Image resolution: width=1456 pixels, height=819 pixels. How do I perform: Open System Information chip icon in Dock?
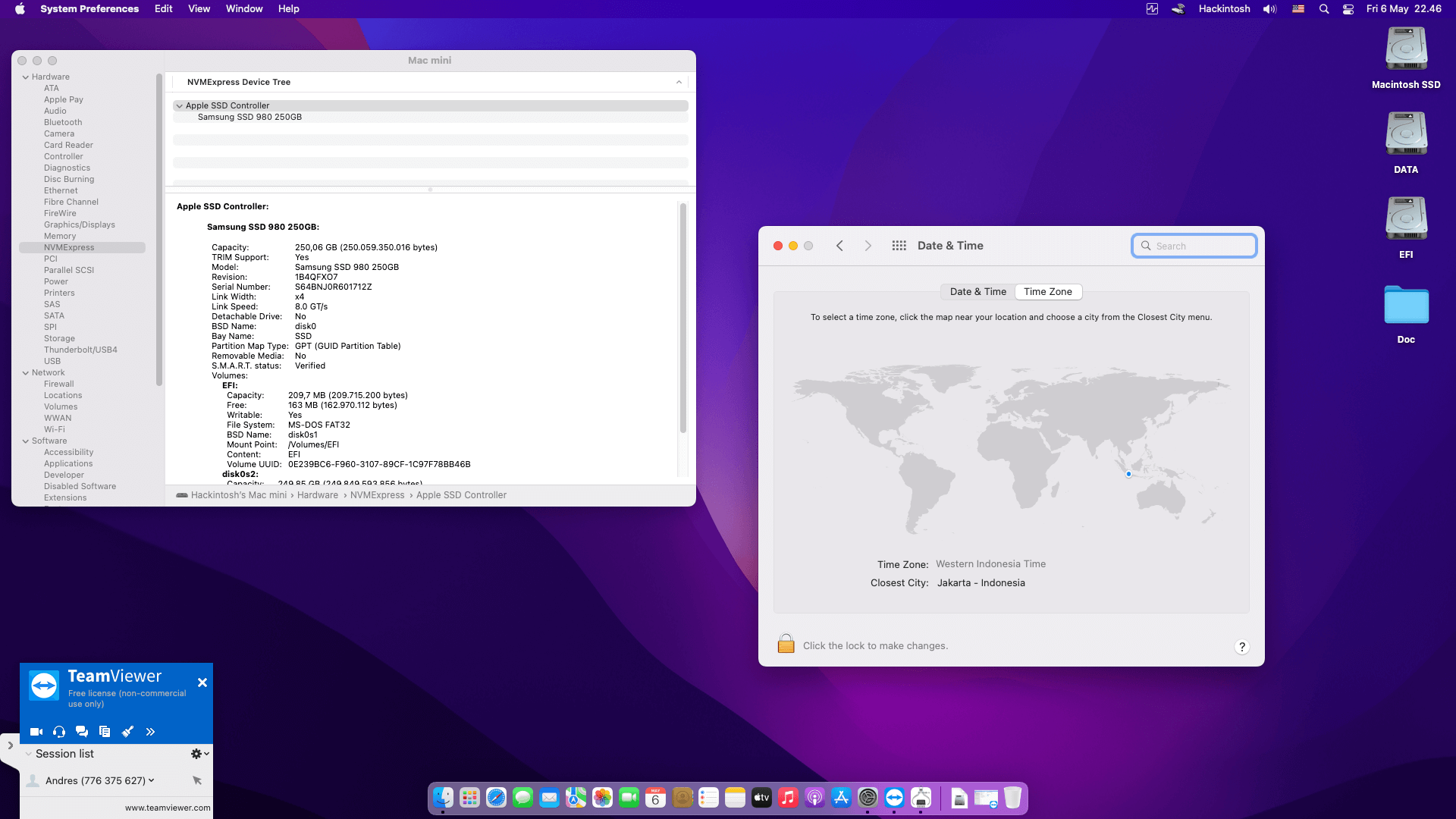[921, 798]
